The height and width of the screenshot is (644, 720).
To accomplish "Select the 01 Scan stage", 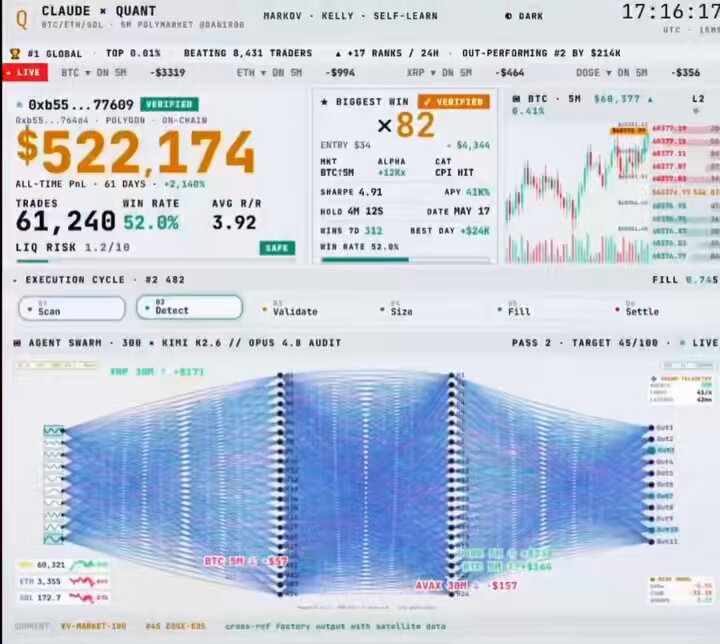I will (72, 308).
